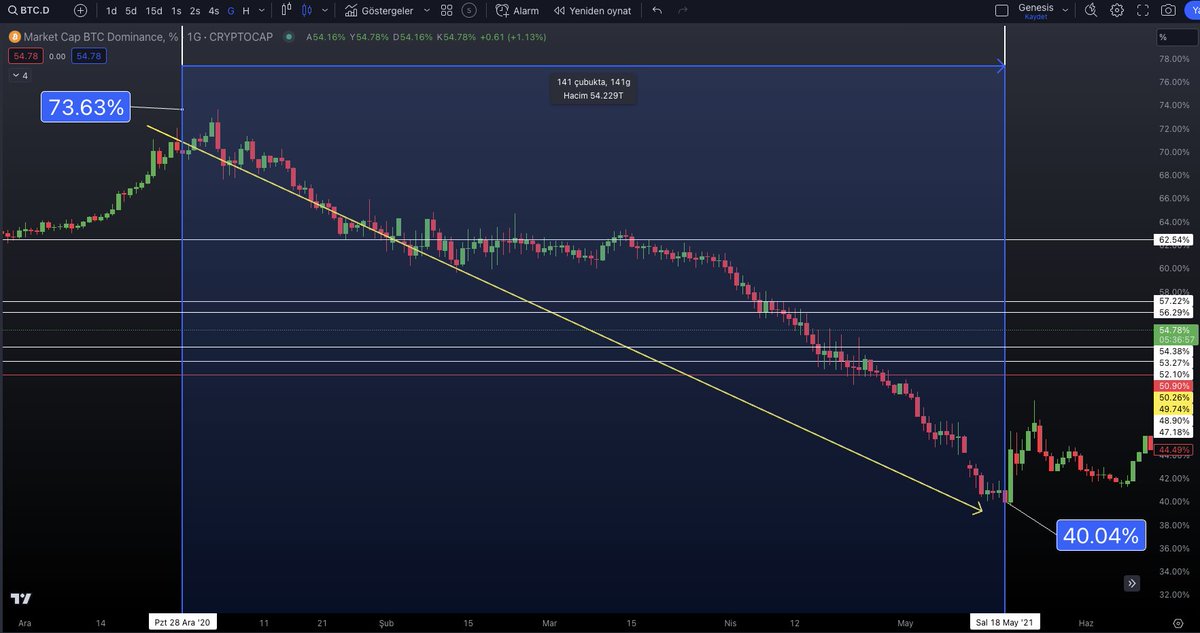The image size is (1200, 633).
Task: Click the TradingView logo
Action: click(21, 598)
